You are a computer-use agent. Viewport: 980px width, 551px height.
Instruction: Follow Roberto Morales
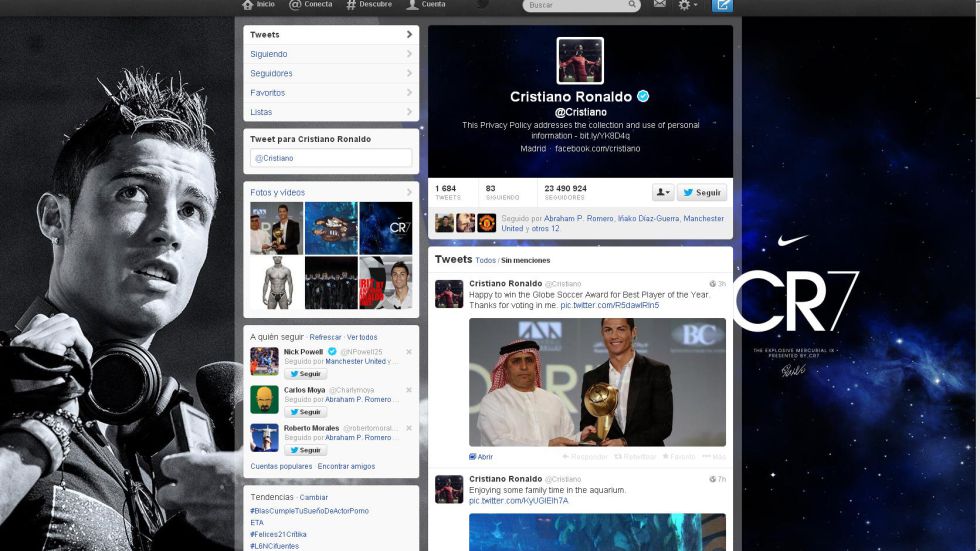[306, 450]
